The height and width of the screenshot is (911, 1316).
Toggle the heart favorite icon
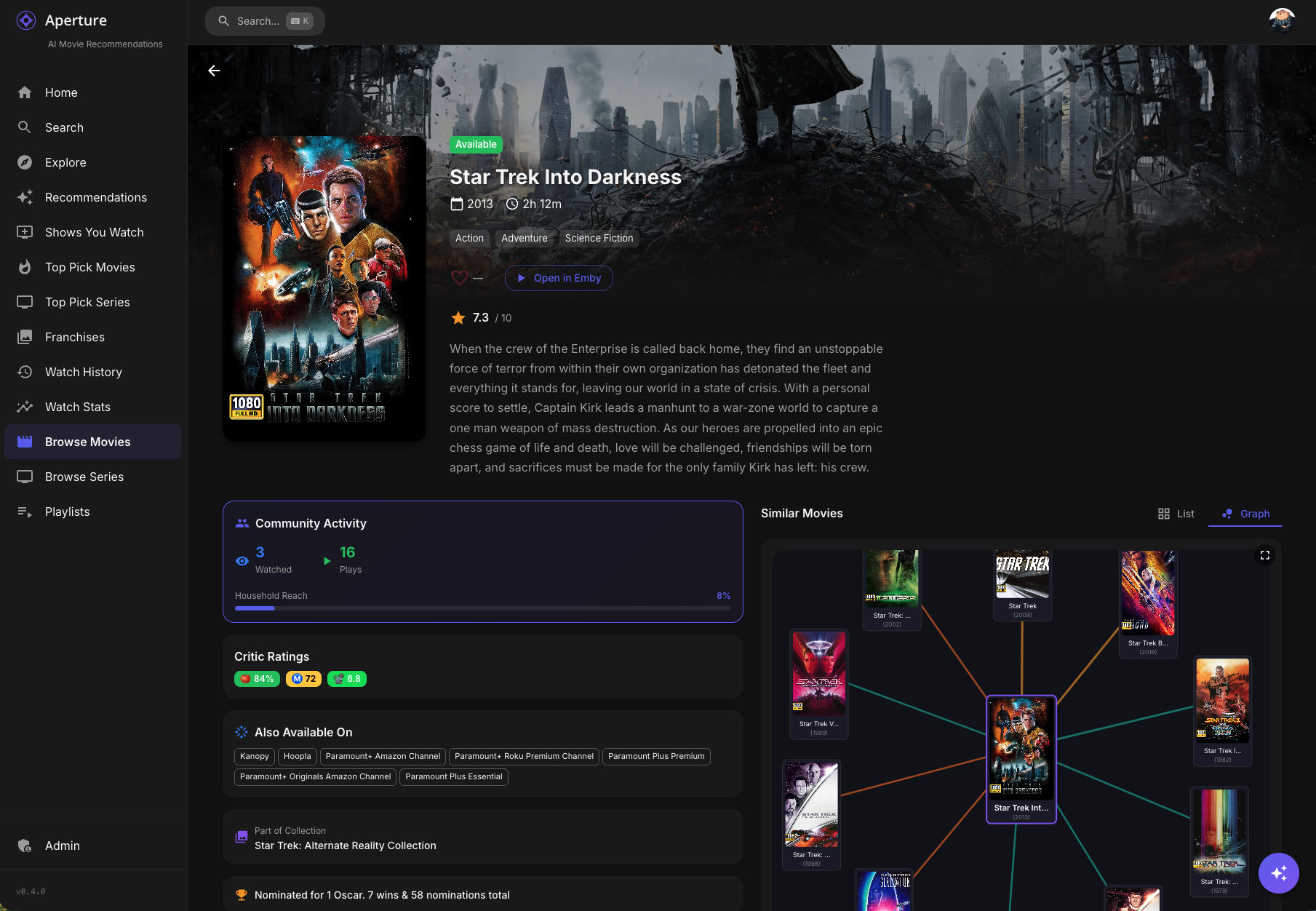(x=459, y=278)
